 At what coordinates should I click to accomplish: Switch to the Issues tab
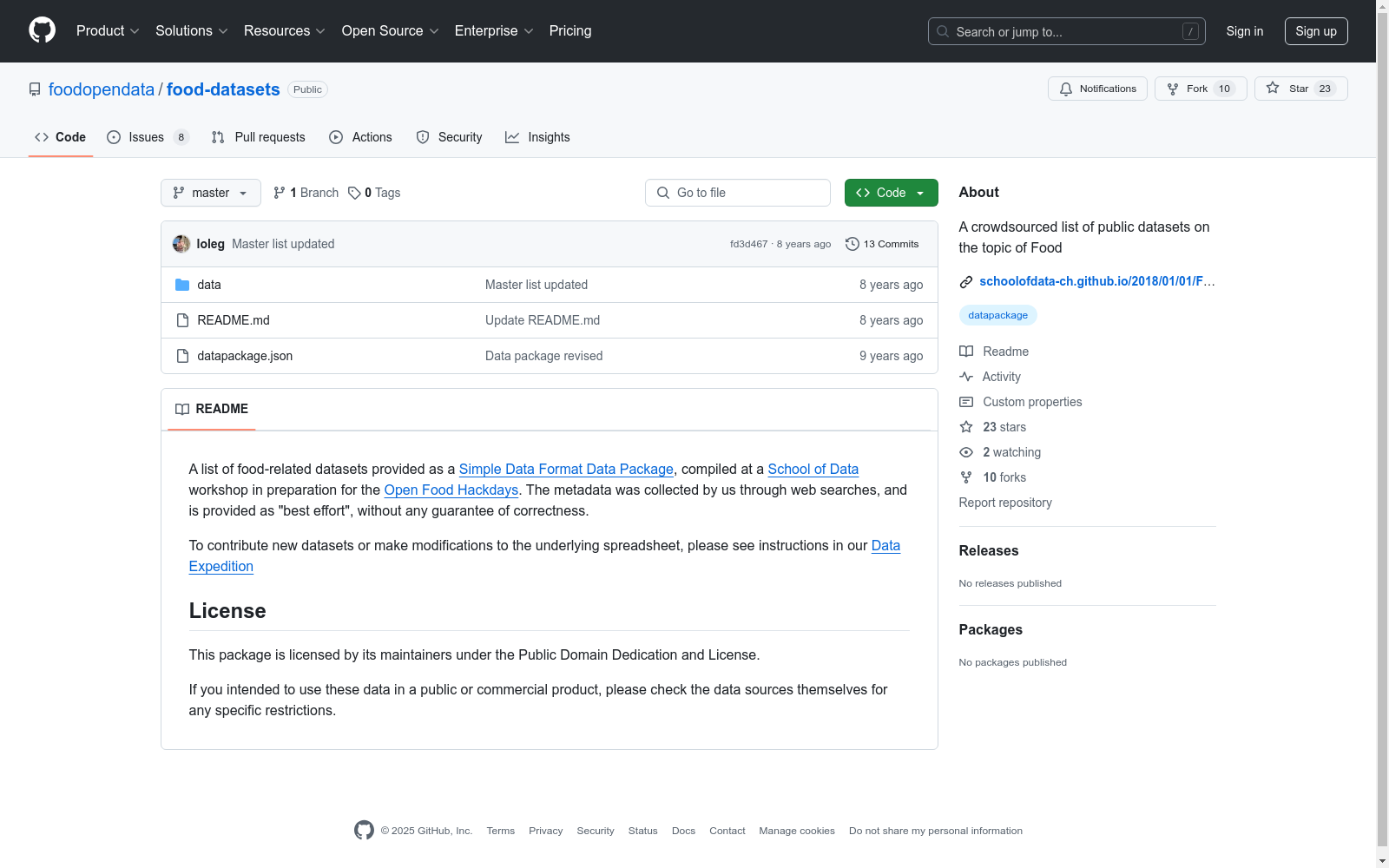(x=148, y=137)
